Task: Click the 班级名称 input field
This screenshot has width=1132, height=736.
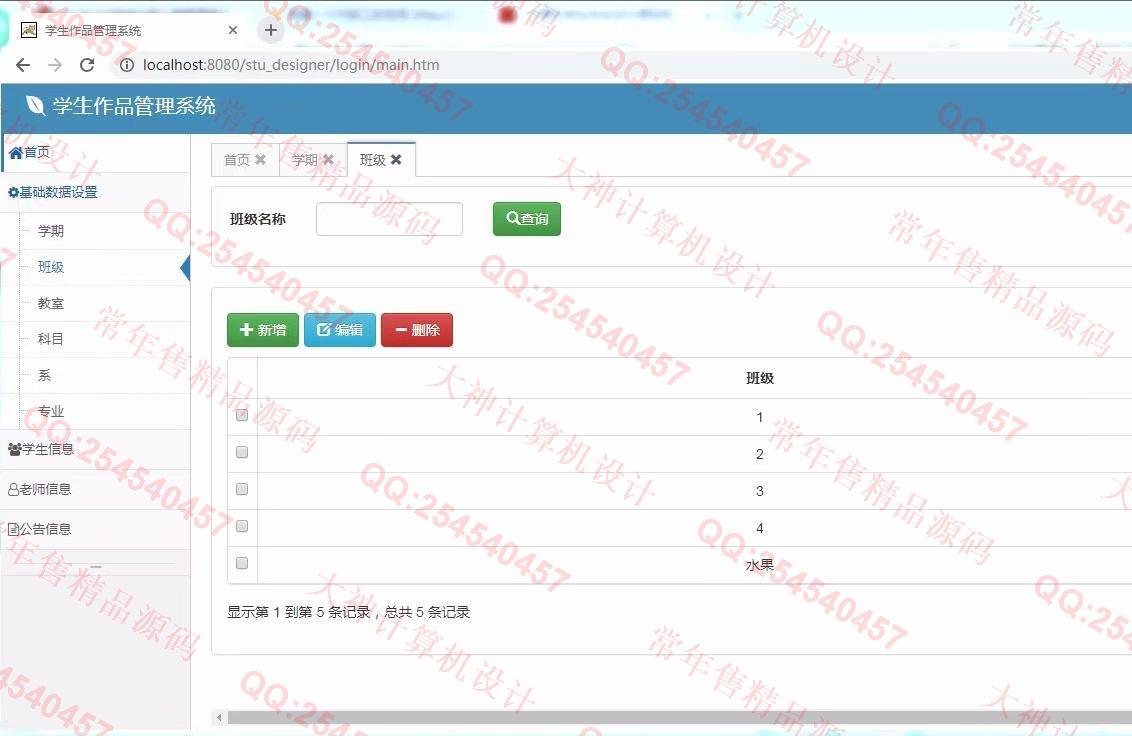Action: click(389, 219)
